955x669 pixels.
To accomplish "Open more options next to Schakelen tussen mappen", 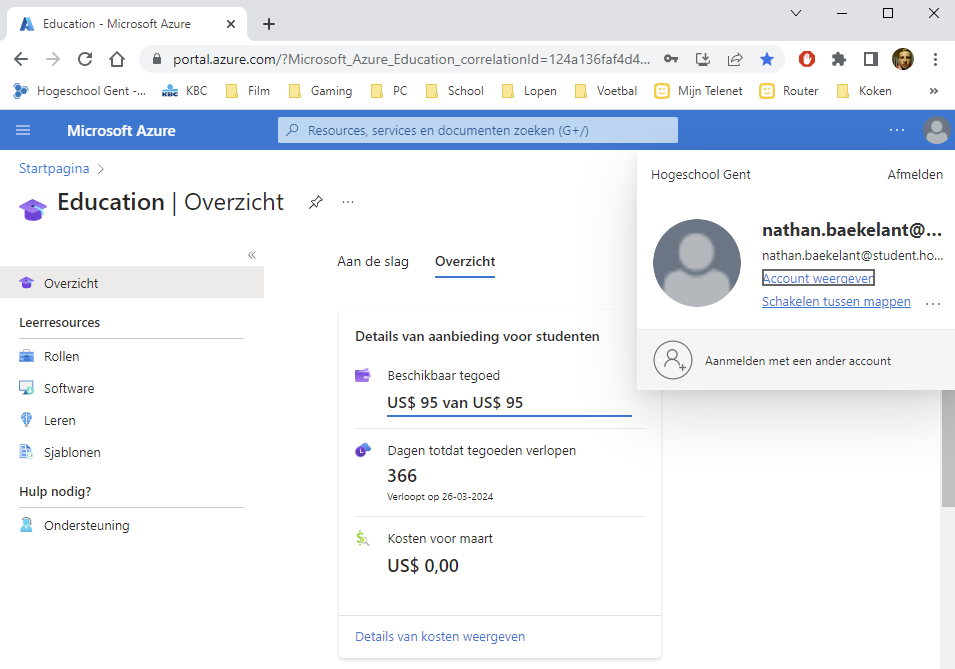I will tap(932, 303).
